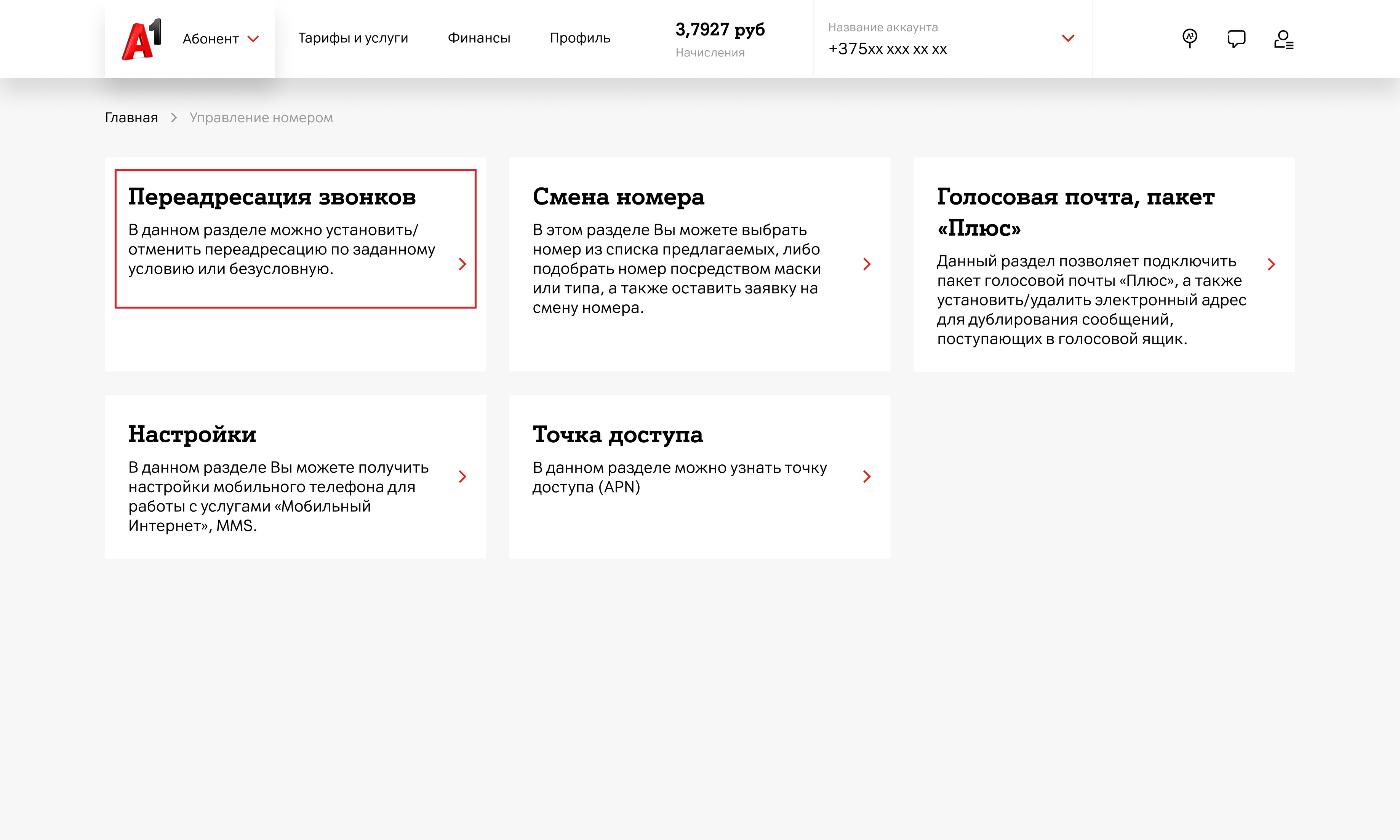This screenshot has width=1400, height=840.
Task: Click arrow on Голосовая почта card
Action: pyautogui.click(x=1271, y=264)
